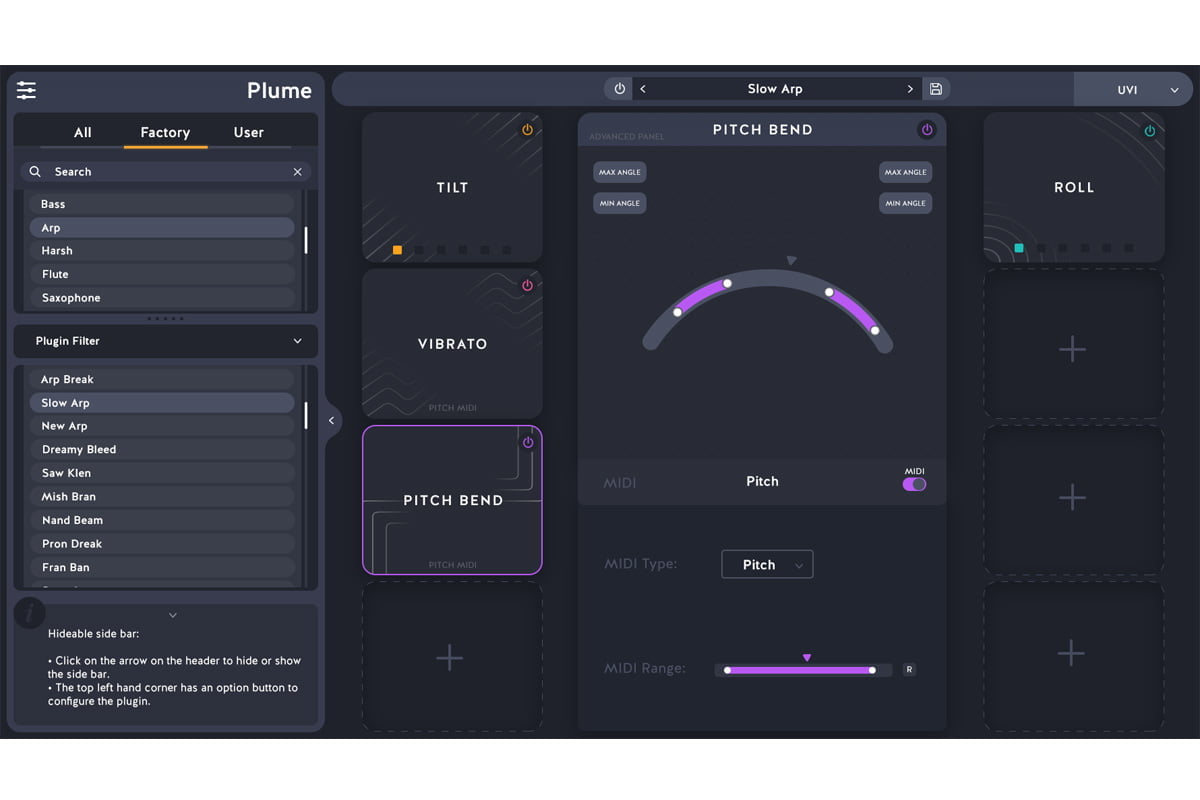The image size is (1200, 800).
Task: Toggle the ROLL module power
Action: tap(1149, 131)
